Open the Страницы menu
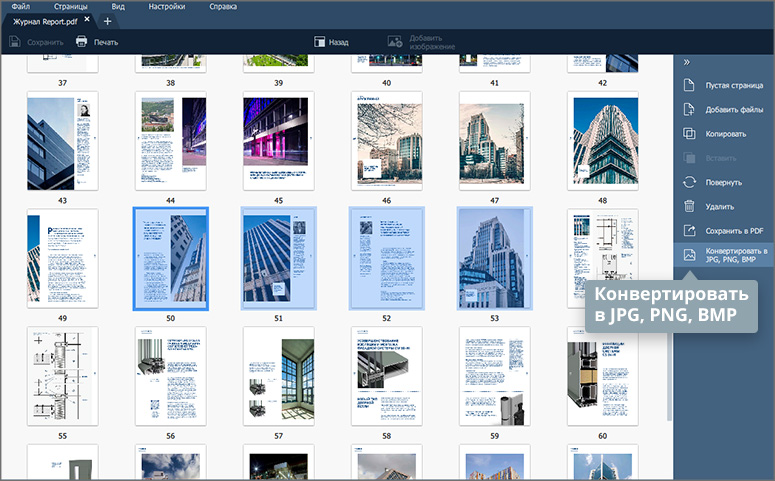Image resolution: width=775 pixels, height=481 pixels. click(71, 6)
